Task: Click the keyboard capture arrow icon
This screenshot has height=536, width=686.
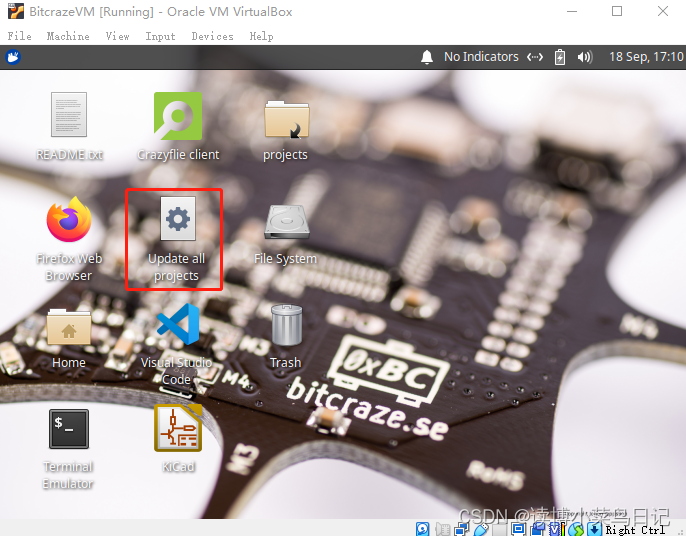Action: point(594,529)
